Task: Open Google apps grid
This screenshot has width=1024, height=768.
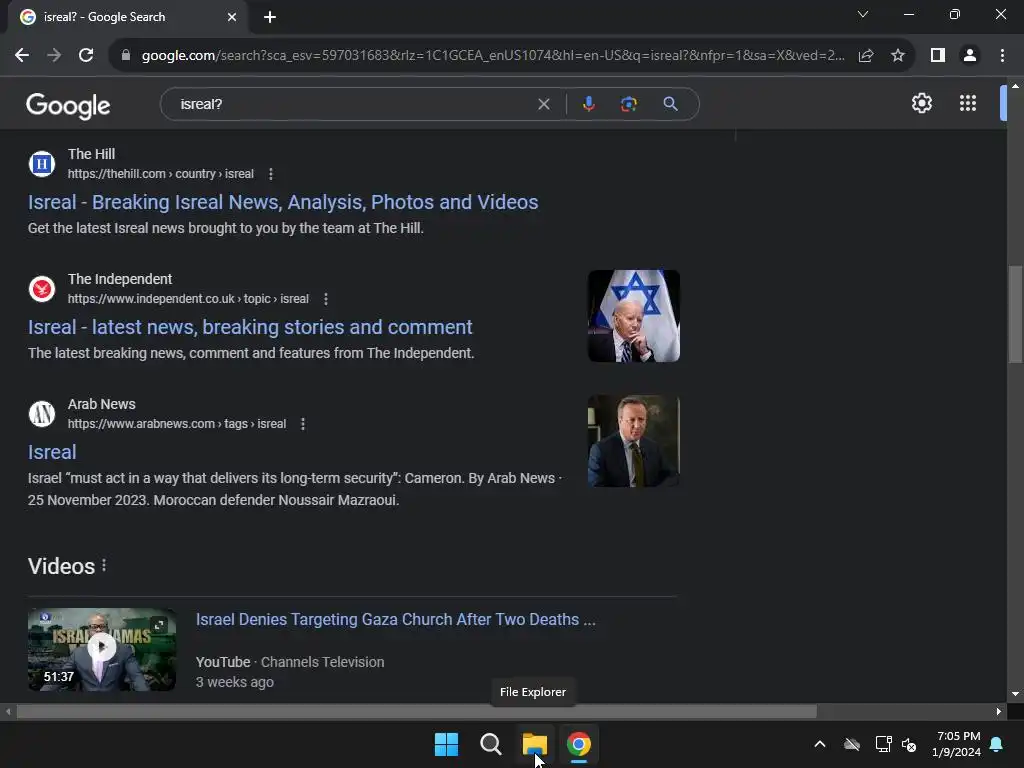Action: [968, 103]
